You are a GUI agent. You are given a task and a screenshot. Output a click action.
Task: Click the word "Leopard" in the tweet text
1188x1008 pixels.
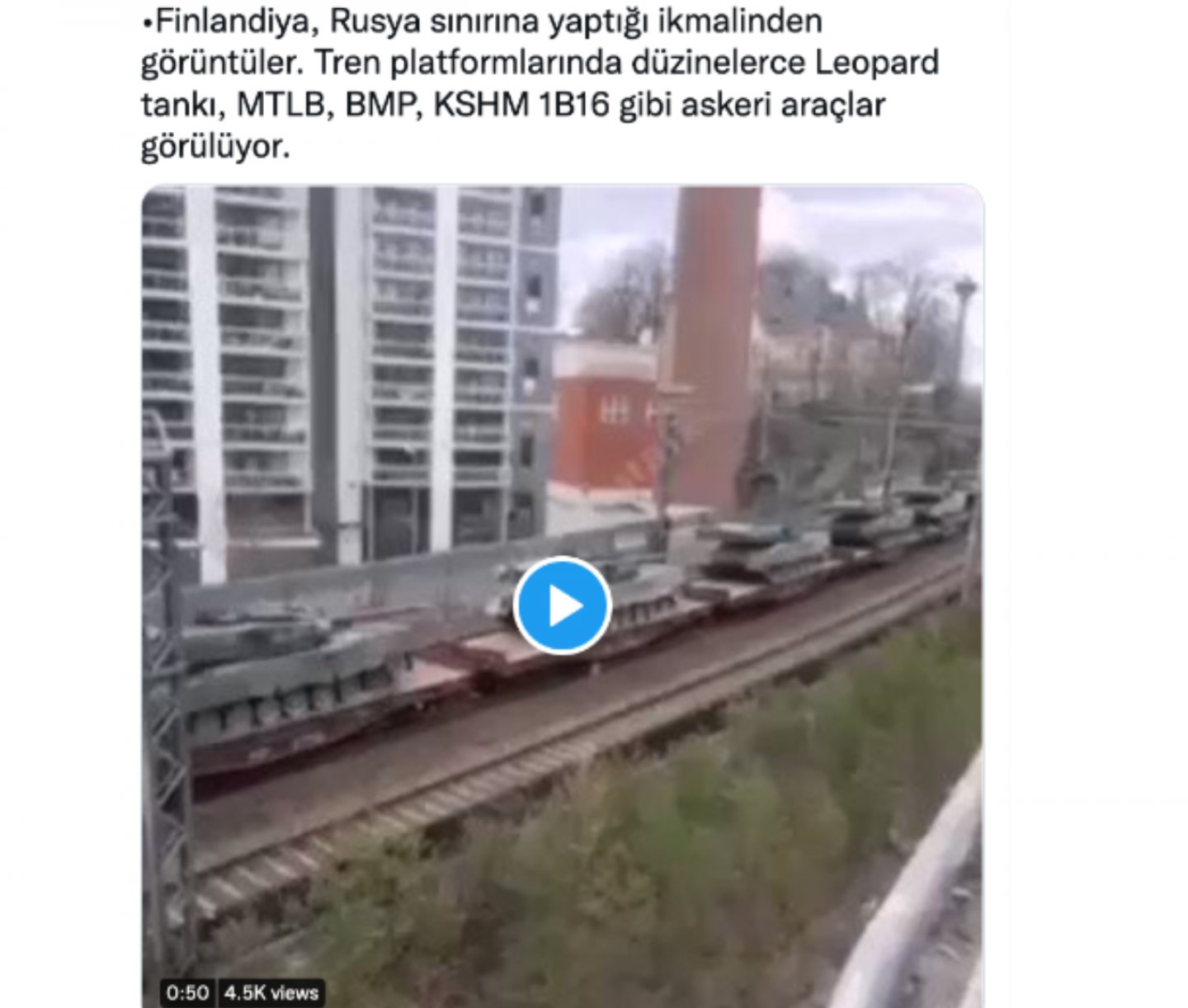pos(877,63)
